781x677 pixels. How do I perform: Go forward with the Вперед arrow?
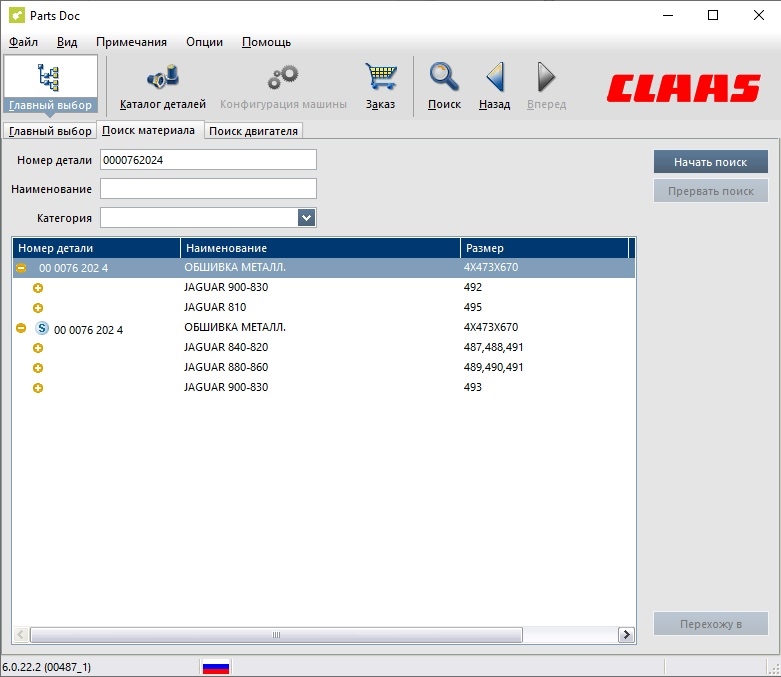click(x=546, y=77)
